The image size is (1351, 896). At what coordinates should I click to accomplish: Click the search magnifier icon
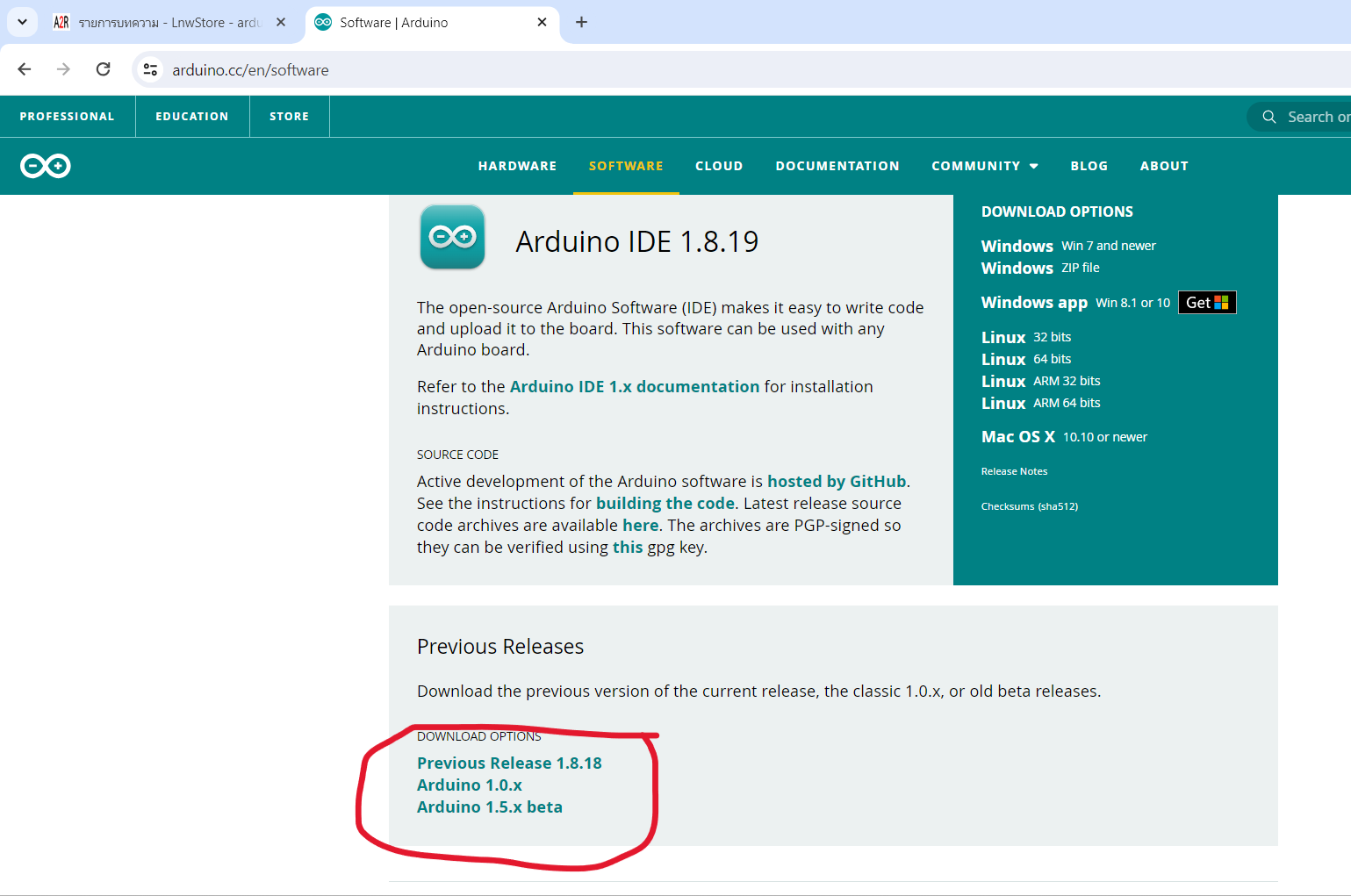click(x=1269, y=117)
